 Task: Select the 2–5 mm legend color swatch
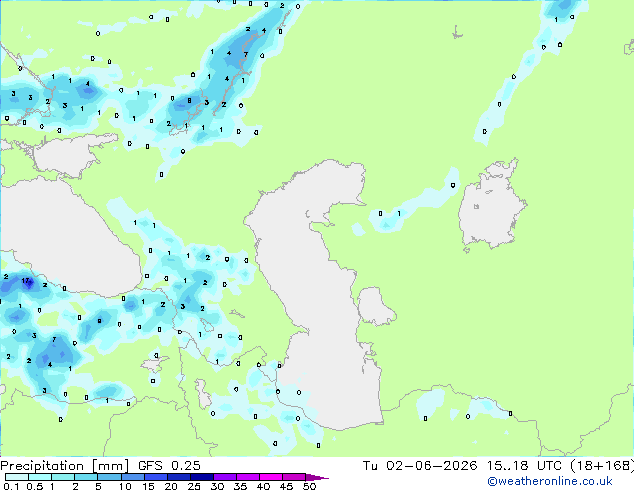click(x=86, y=477)
